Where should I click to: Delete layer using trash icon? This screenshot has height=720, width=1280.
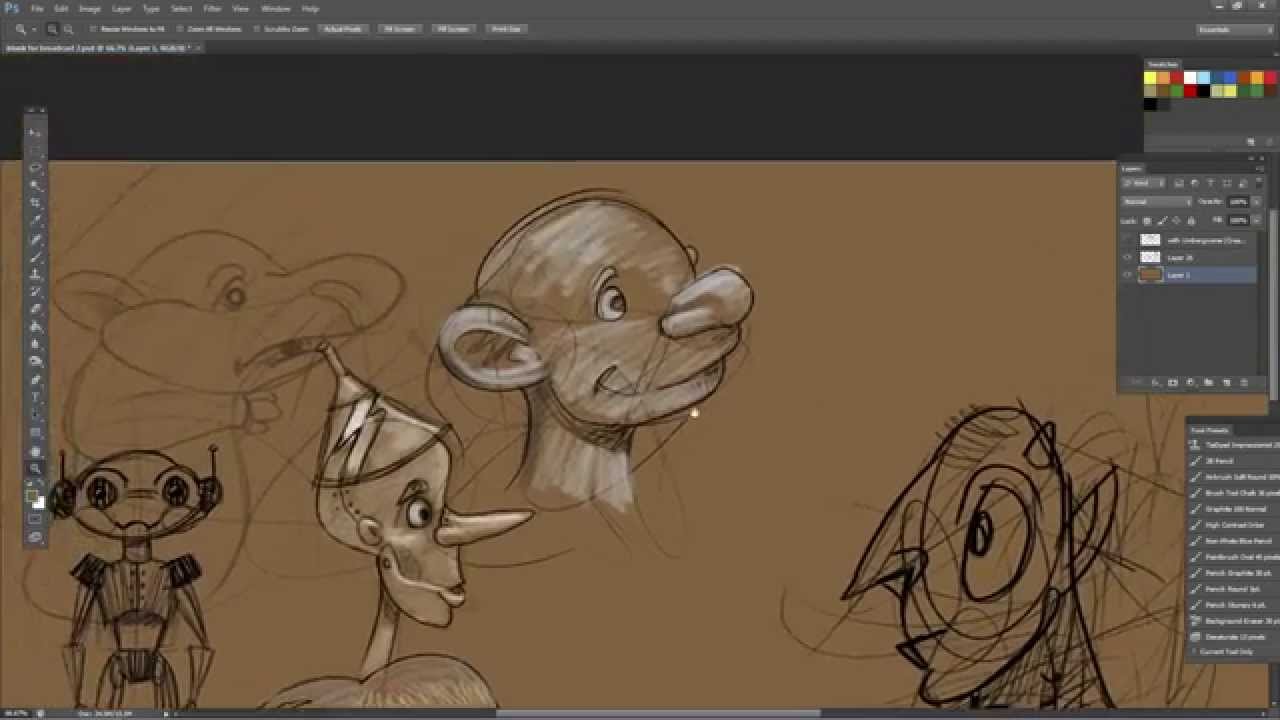click(x=1243, y=382)
